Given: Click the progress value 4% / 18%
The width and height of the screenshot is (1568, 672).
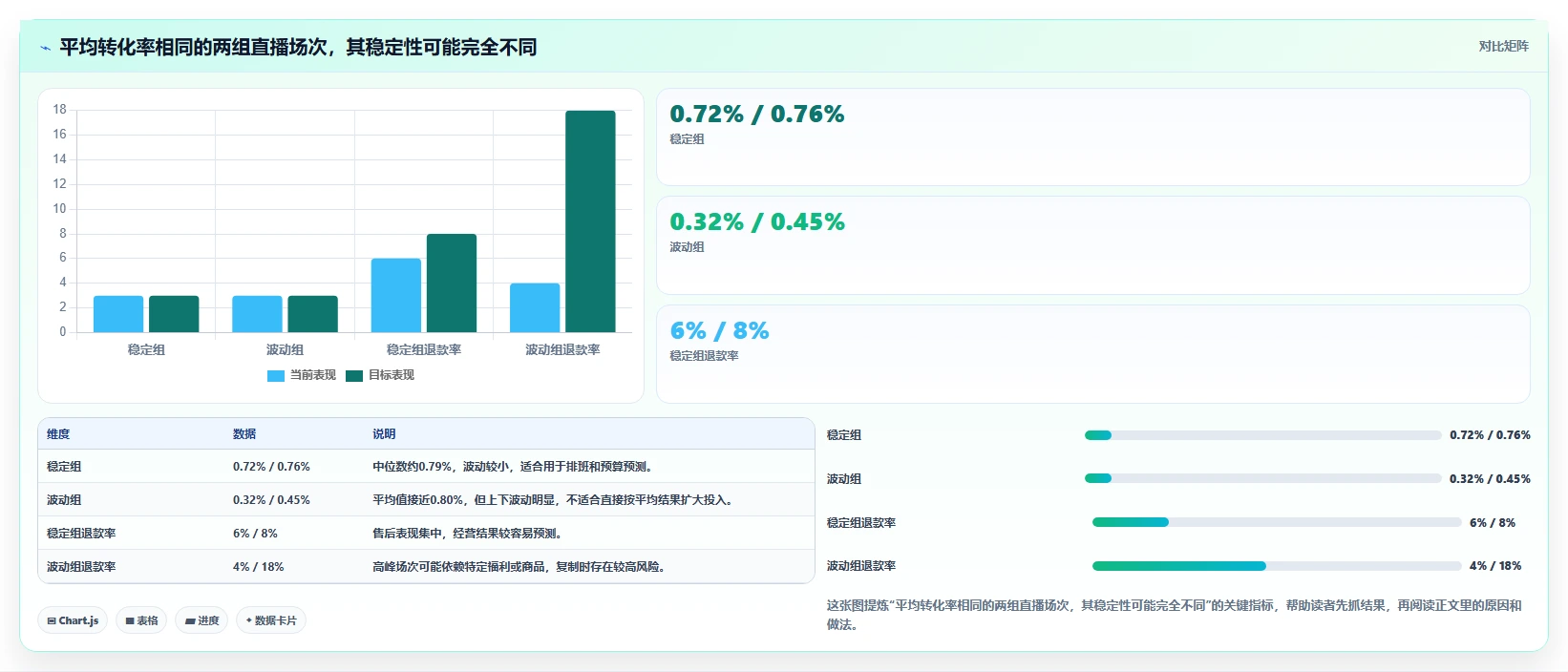Looking at the screenshot, I should coord(1495,566).
